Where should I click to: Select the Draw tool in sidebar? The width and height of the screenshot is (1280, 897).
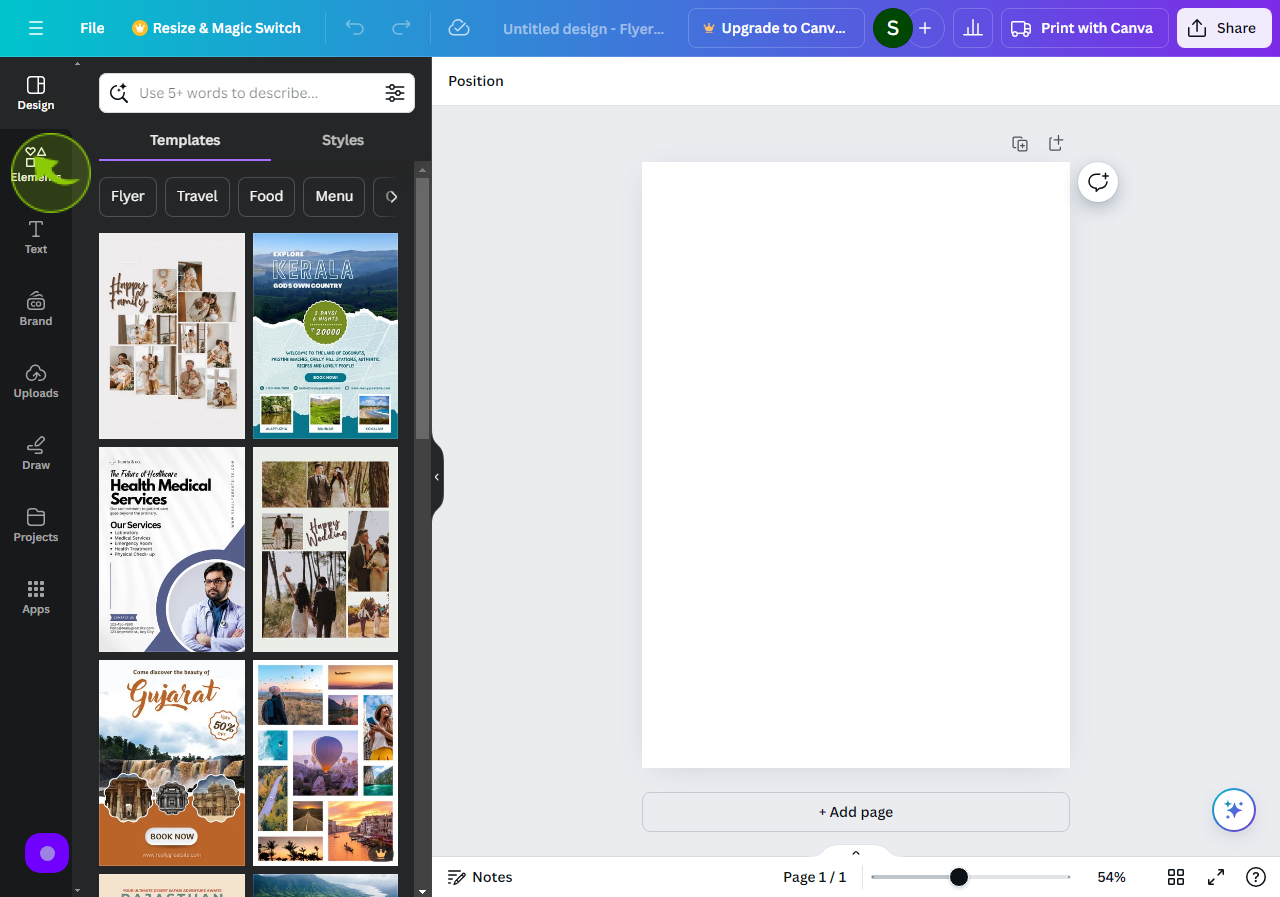click(36, 453)
